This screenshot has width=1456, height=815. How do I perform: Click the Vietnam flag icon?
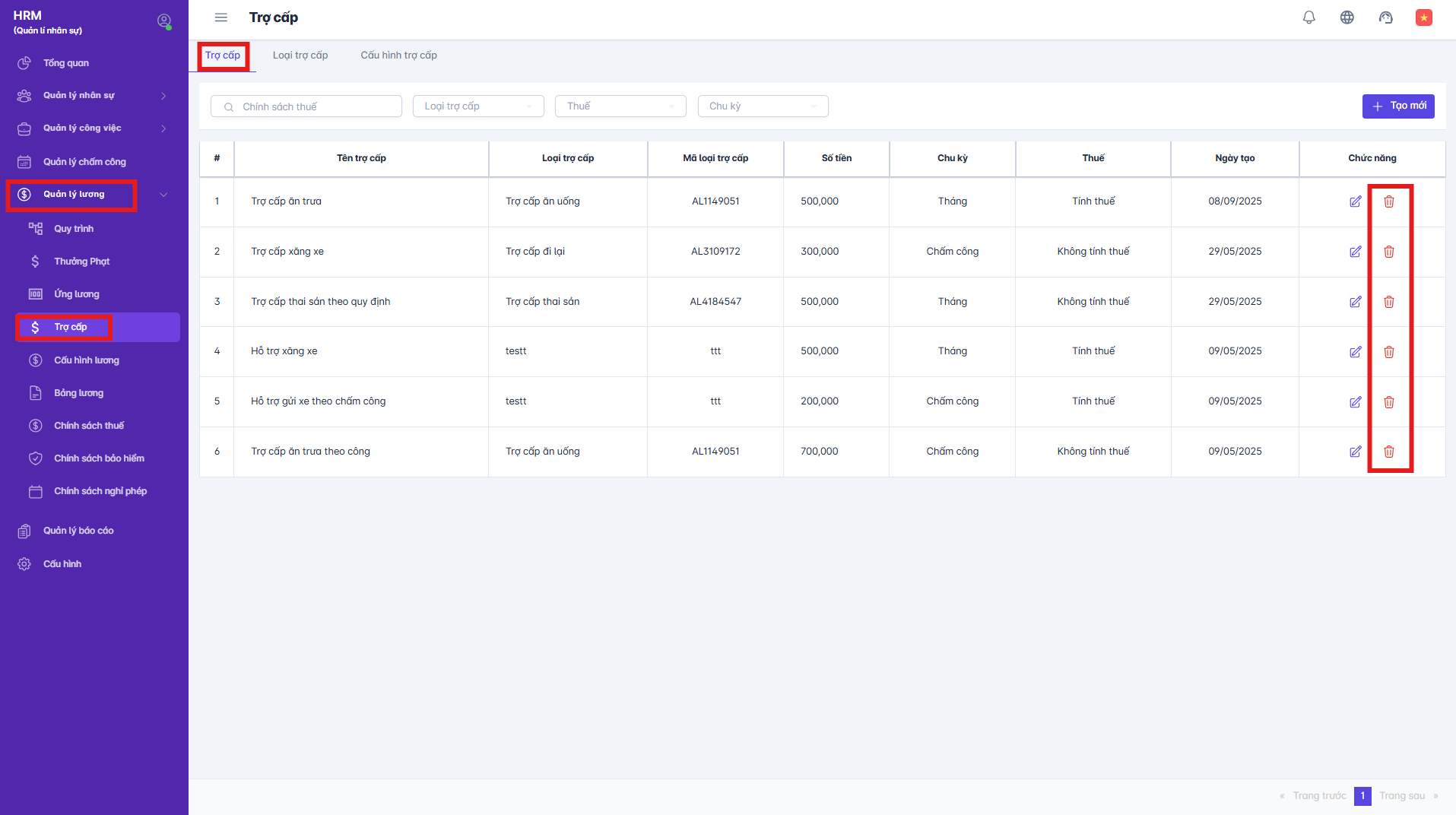coord(1423,17)
